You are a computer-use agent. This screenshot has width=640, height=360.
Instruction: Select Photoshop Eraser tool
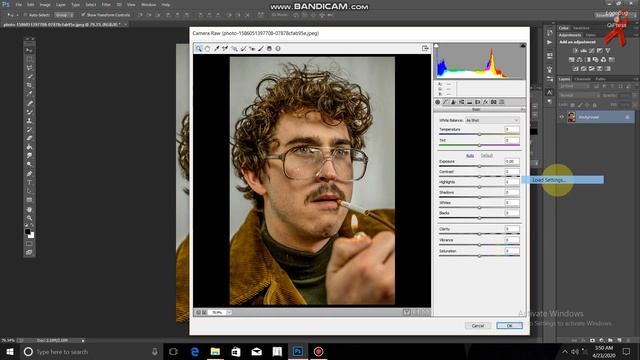[29, 138]
